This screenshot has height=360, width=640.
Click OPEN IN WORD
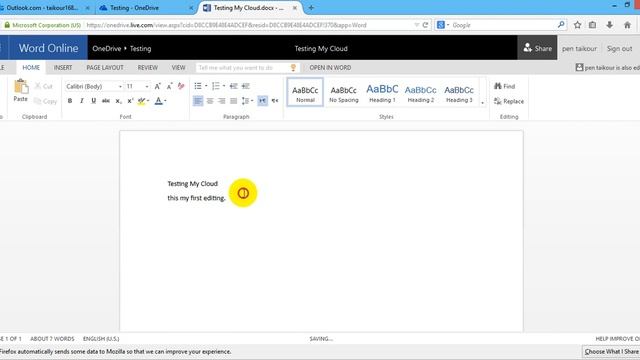point(330,68)
